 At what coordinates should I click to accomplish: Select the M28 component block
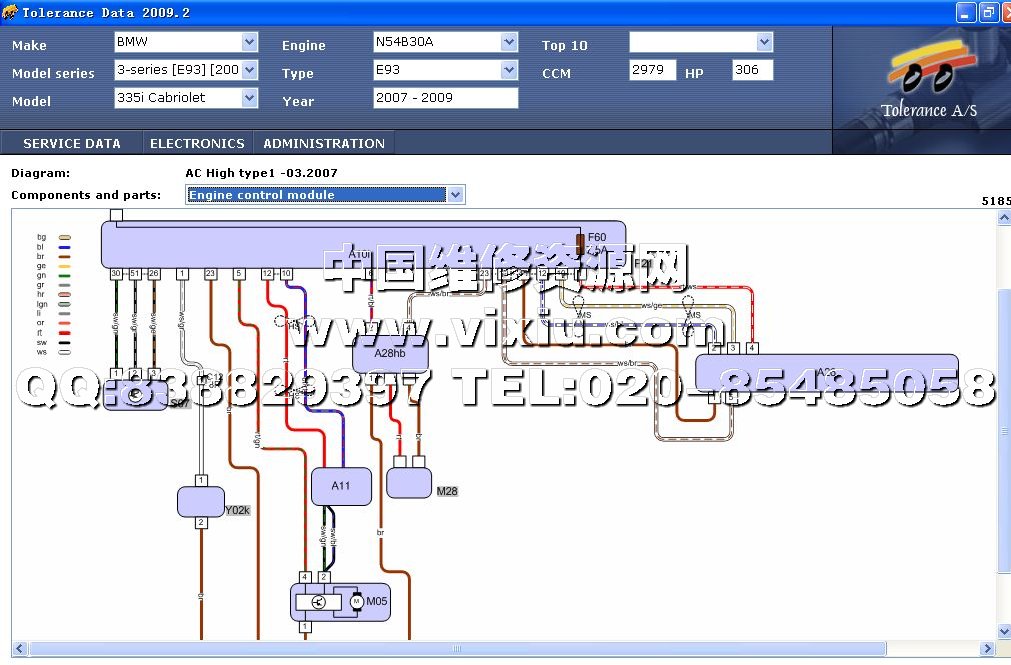pos(409,482)
